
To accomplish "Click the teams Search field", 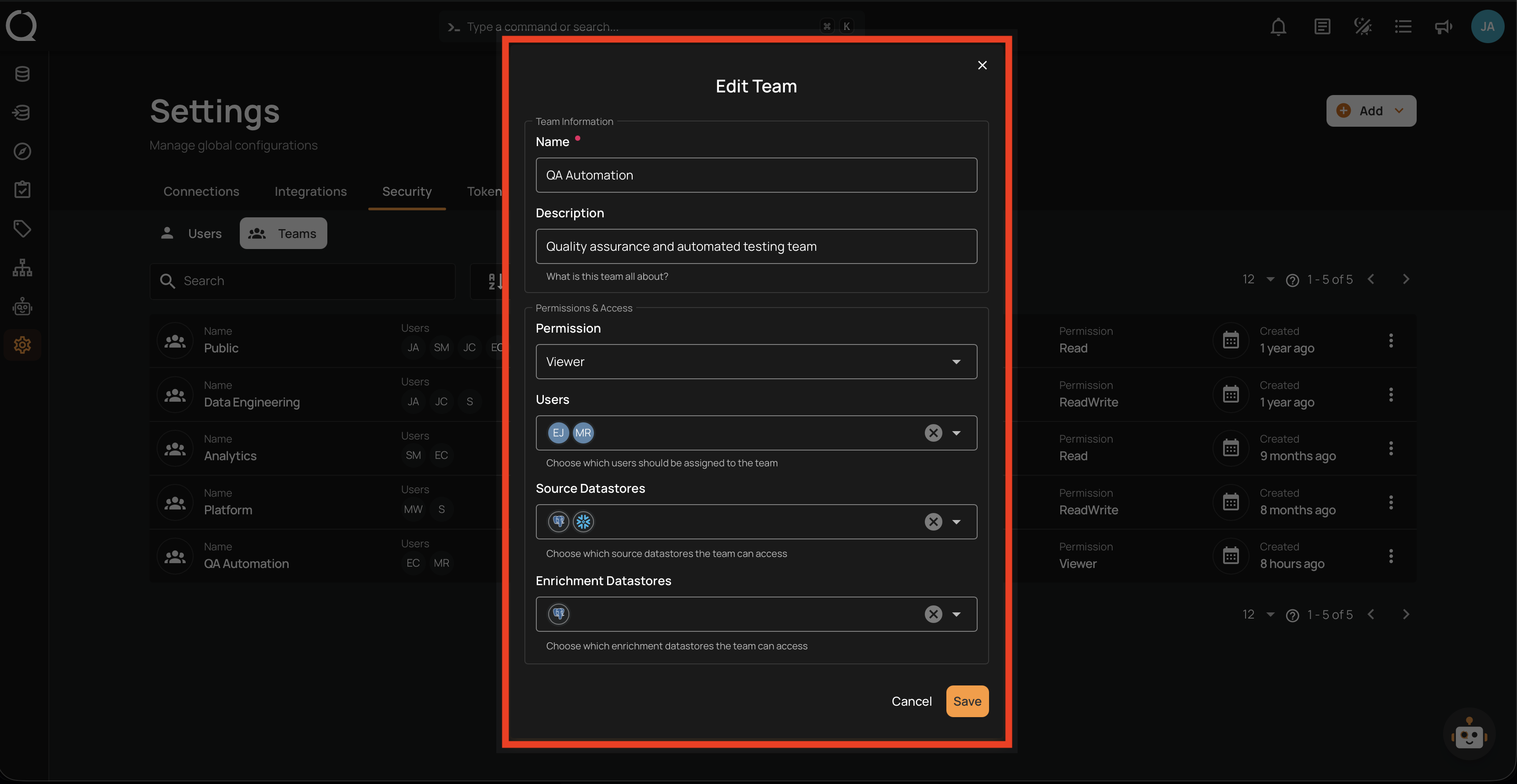I will coord(303,282).
